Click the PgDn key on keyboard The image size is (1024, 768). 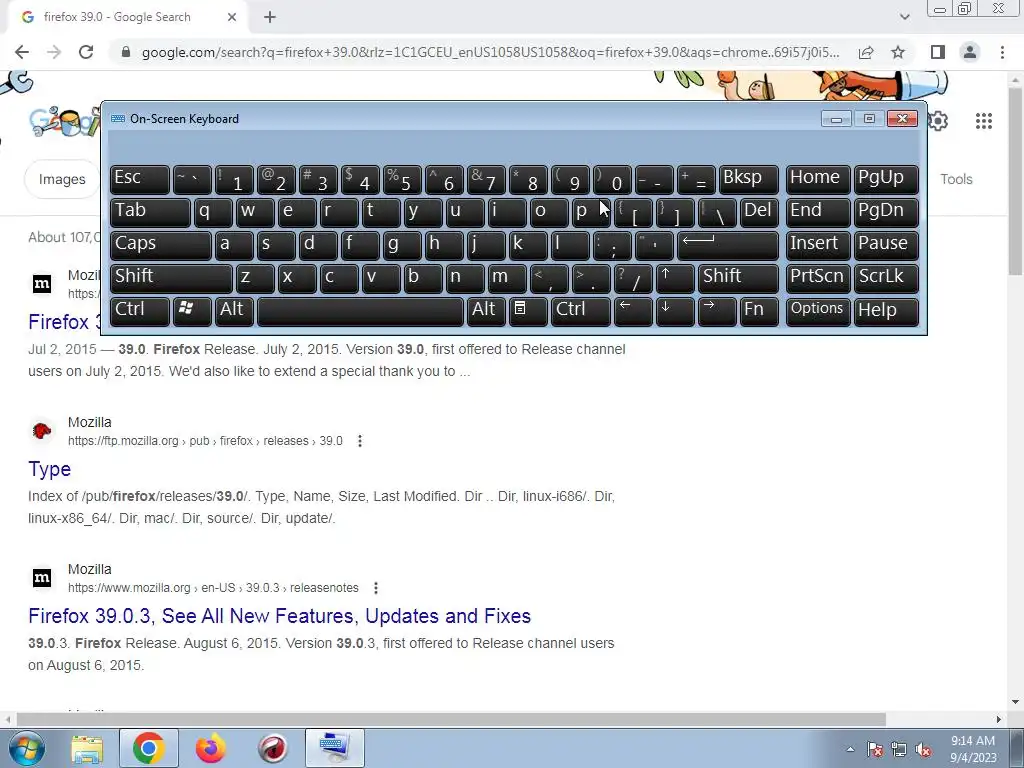tap(886, 213)
